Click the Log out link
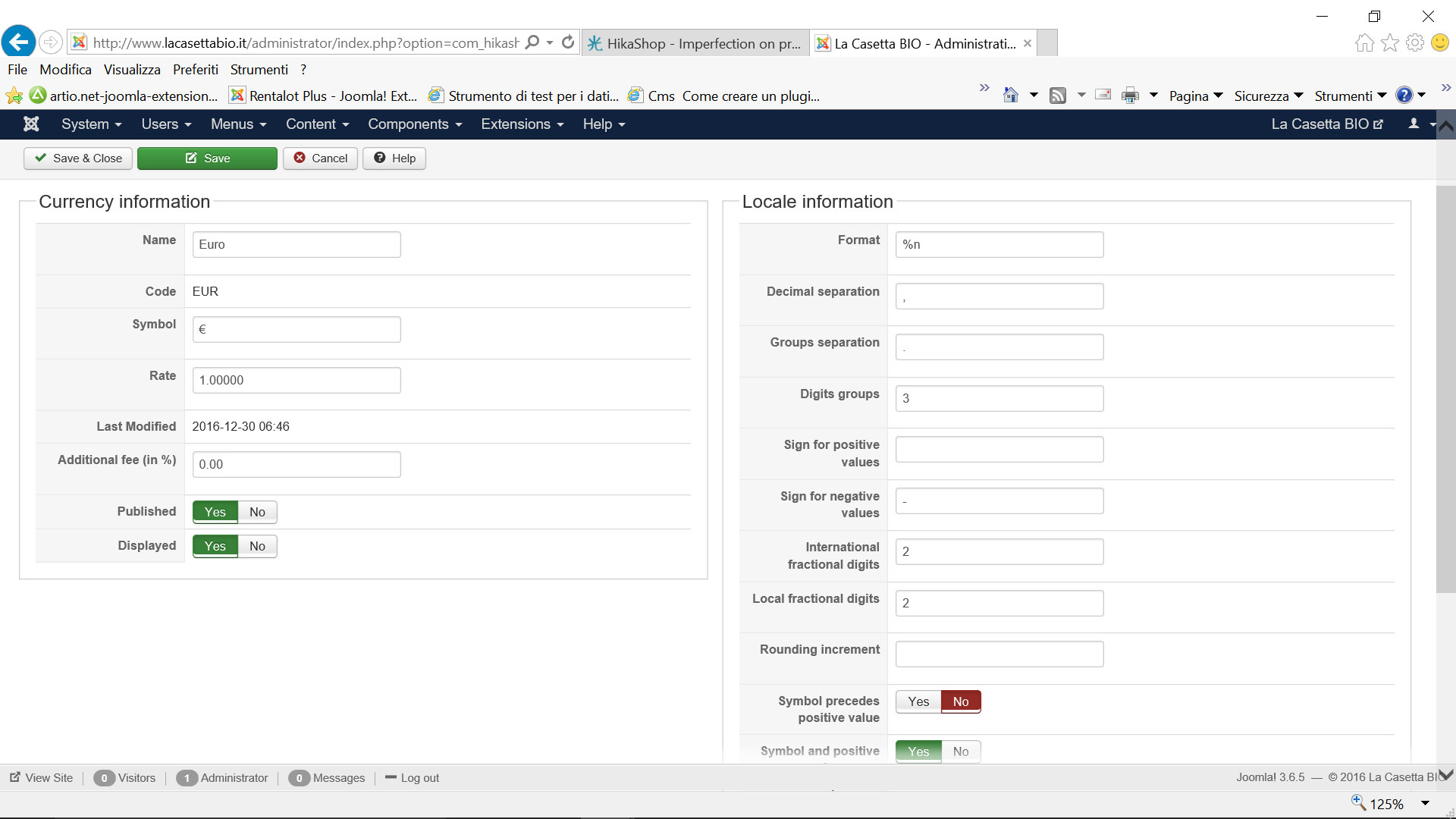This screenshot has height=819, width=1456. 419,777
